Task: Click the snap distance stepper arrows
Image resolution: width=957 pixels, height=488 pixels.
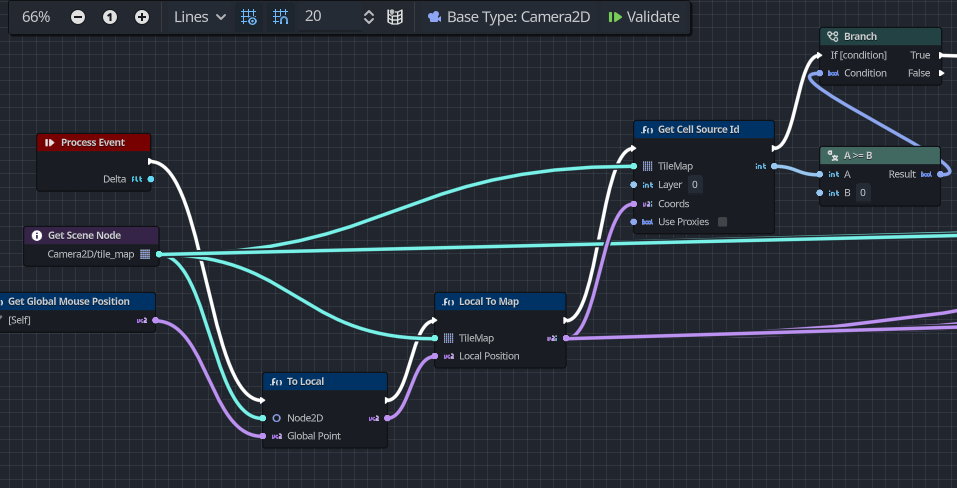Action: (369, 17)
